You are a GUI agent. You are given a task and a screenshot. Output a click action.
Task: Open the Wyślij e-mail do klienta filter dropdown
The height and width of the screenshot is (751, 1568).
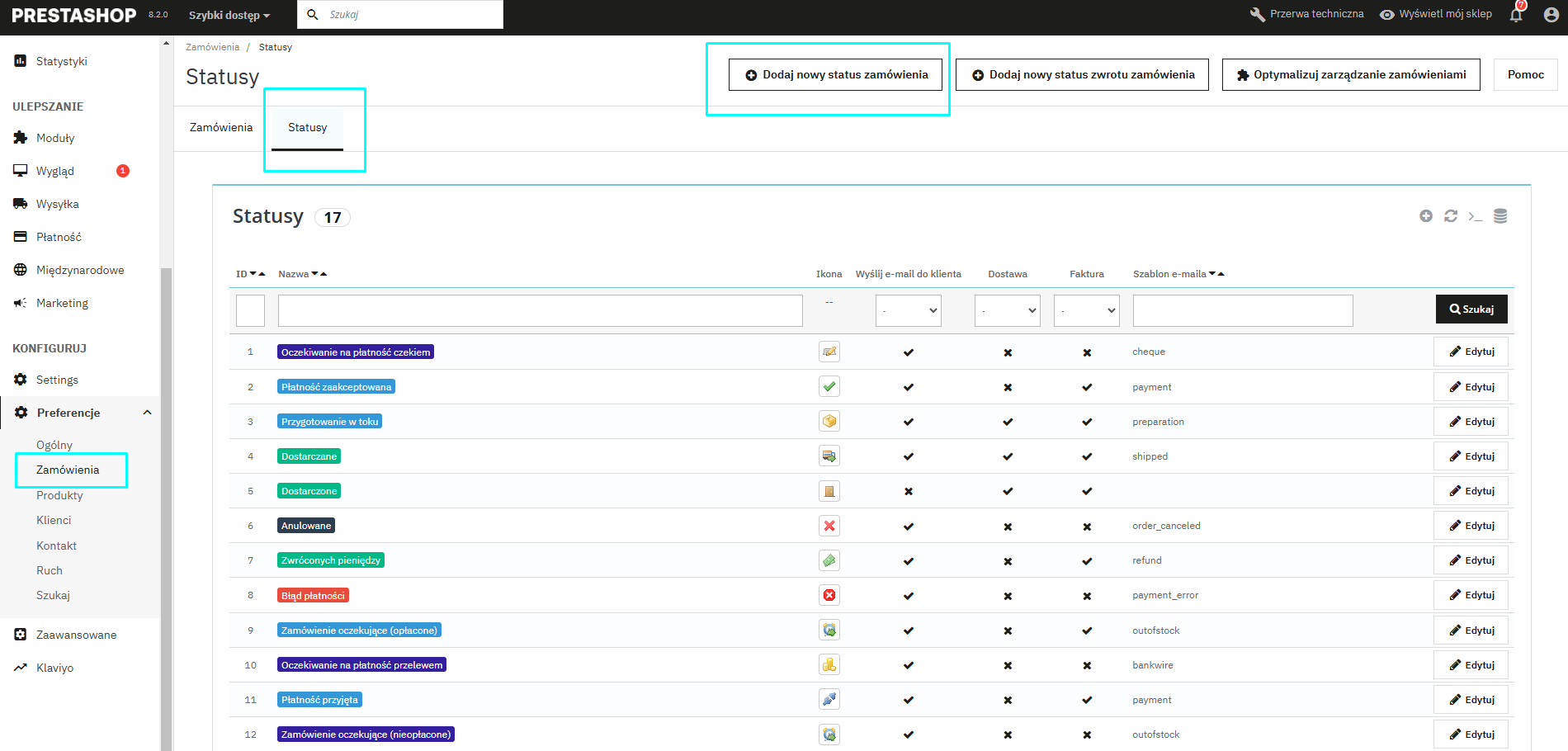click(909, 310)
